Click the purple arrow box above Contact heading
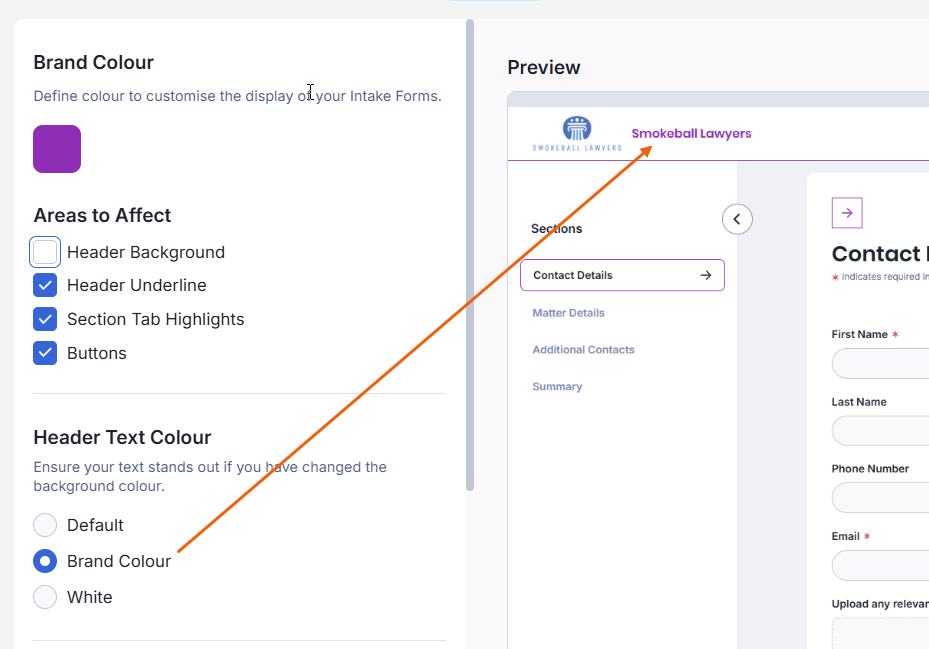The image size is (929, 649). (x=847, y=213)
